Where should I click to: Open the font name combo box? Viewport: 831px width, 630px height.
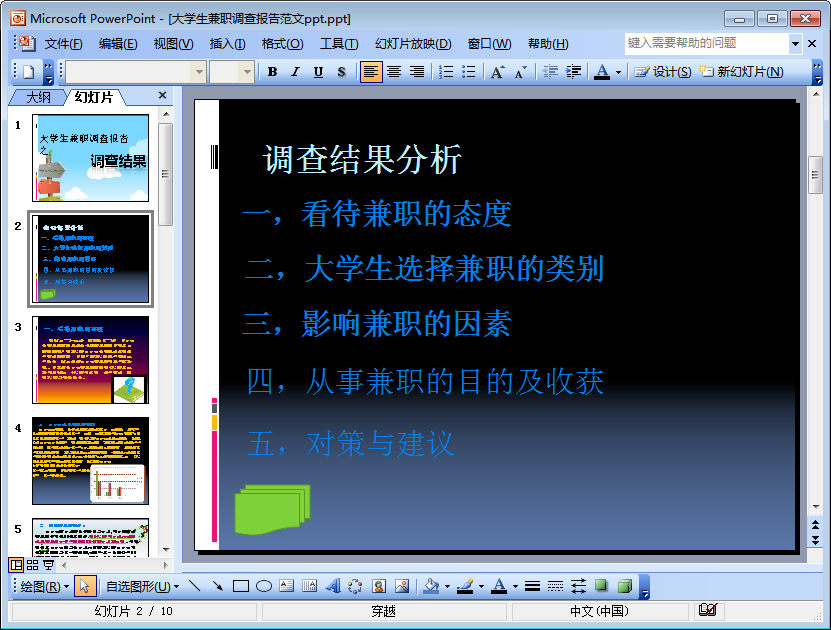point(135,72)
